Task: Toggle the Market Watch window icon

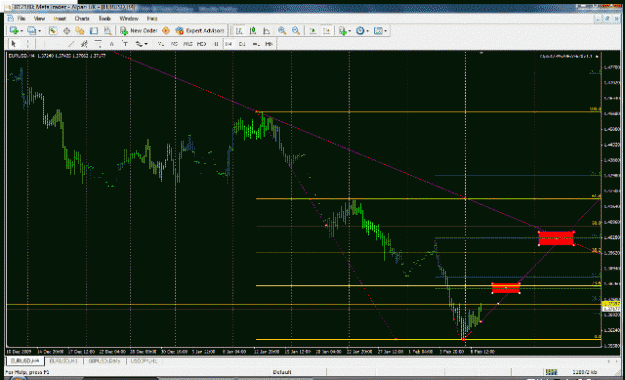Action: (53, 30)
